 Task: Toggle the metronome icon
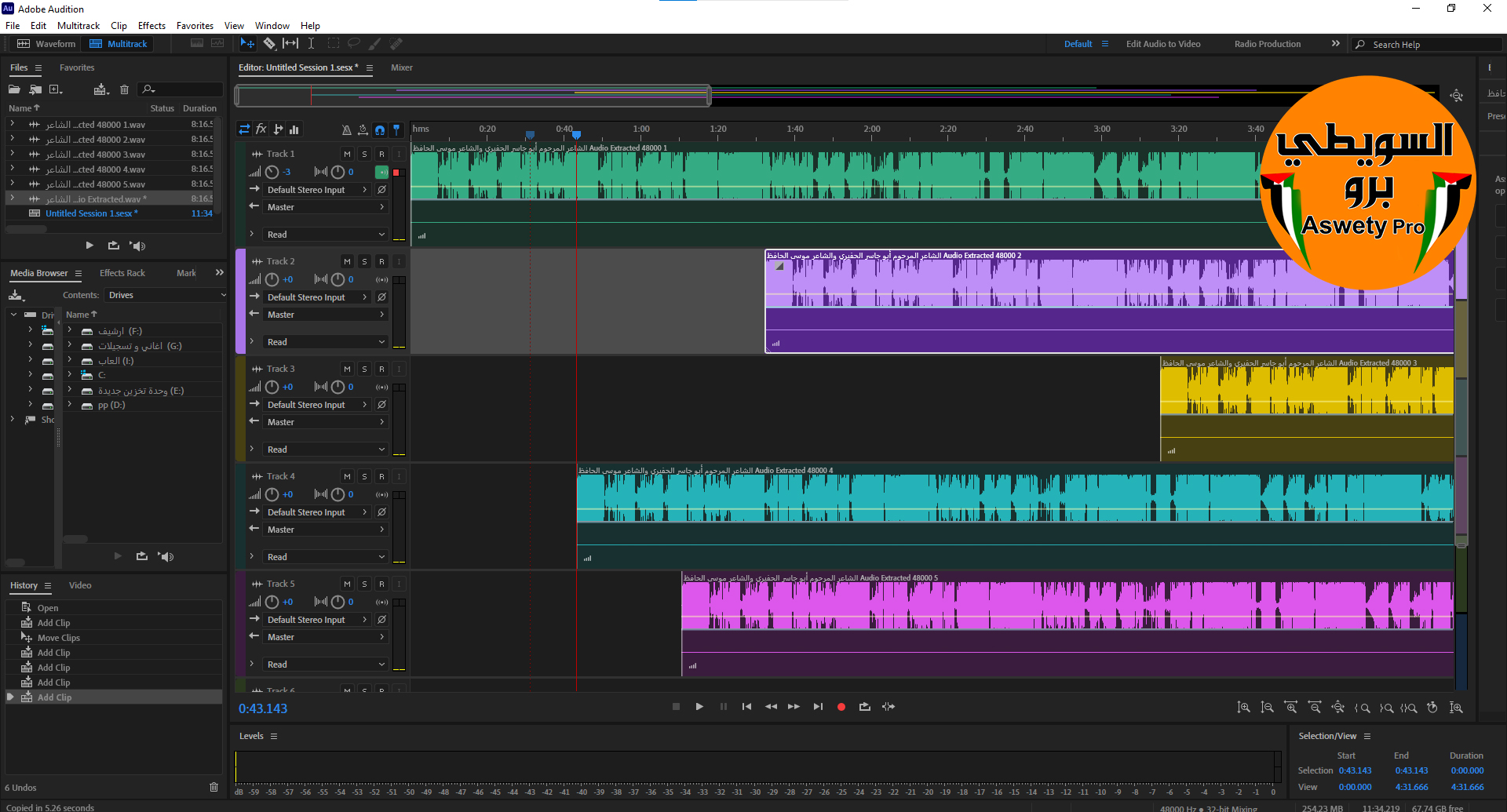[346, 129]
